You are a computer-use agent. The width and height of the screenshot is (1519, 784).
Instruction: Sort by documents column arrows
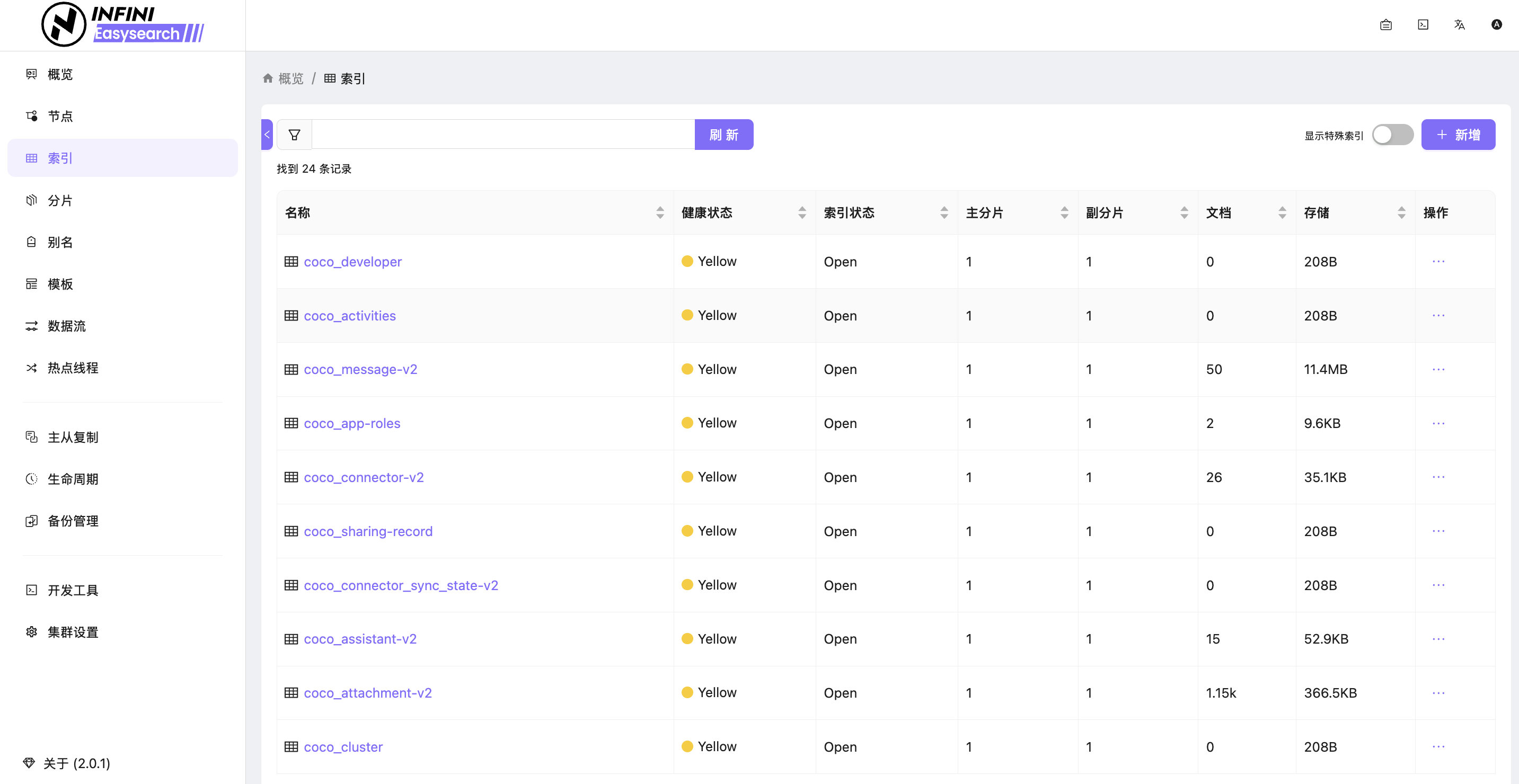point(1282,213)
